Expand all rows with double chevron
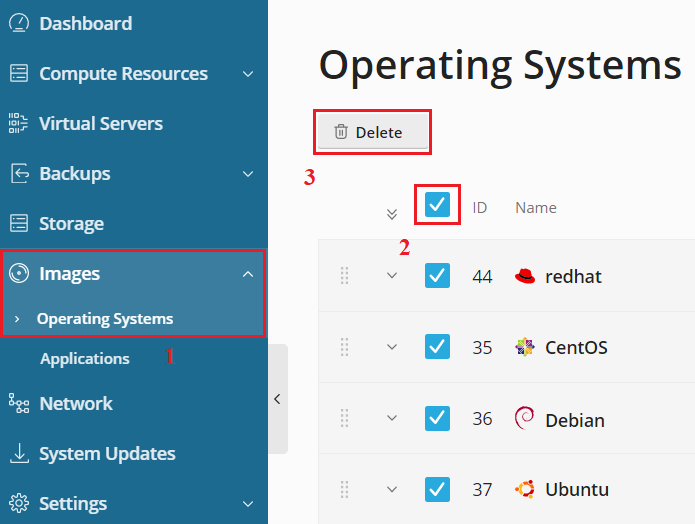 click(x=392, y=213)
